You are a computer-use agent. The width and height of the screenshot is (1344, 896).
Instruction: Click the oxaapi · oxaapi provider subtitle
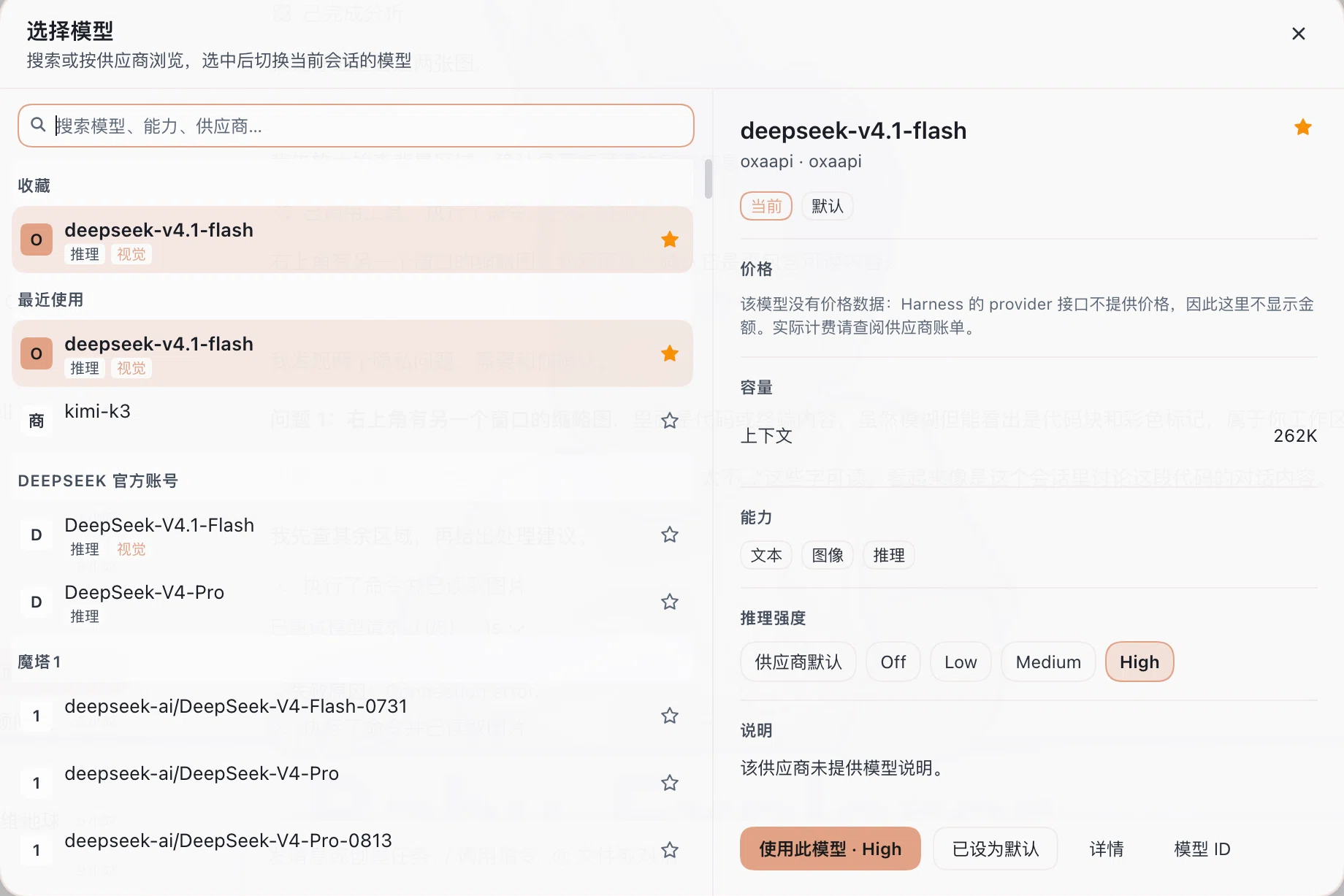click(801, 161)
